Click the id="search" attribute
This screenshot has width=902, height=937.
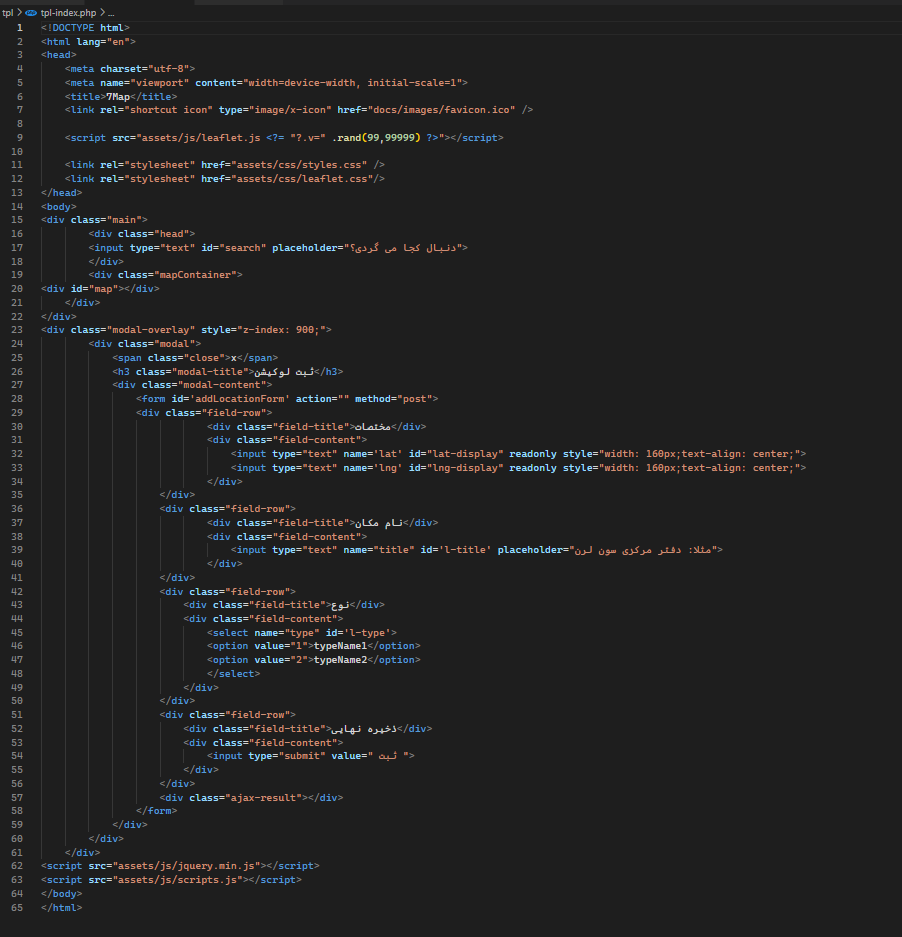[234, 248]
